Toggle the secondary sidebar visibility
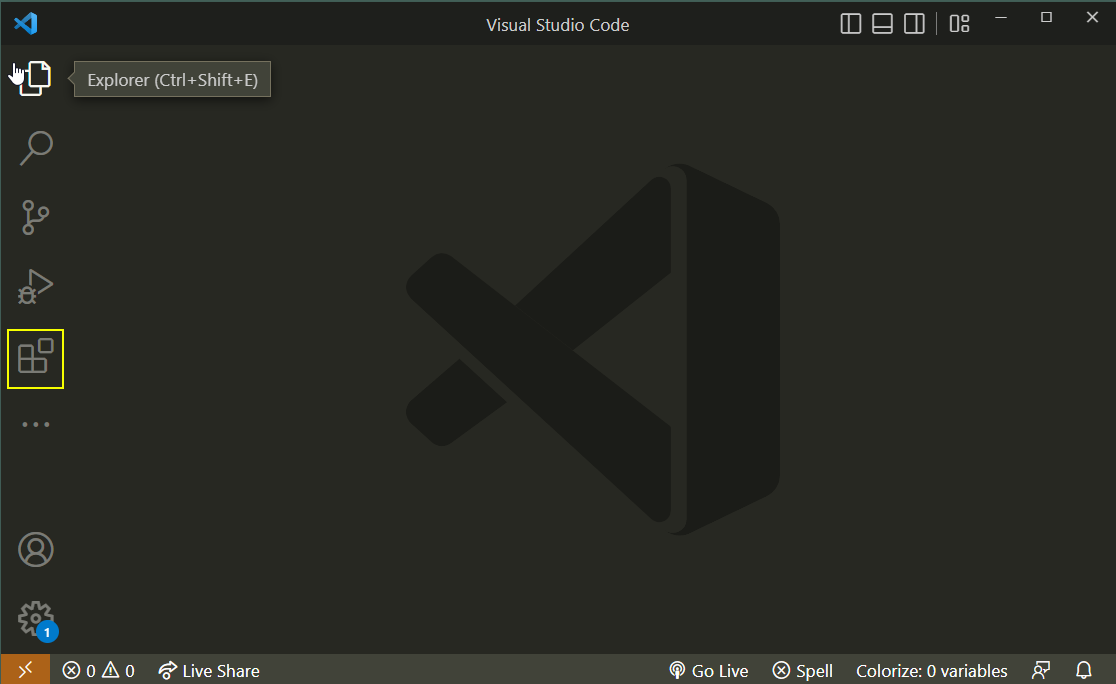The width and height of the screenshot is (1116, 684). point(914,23)
